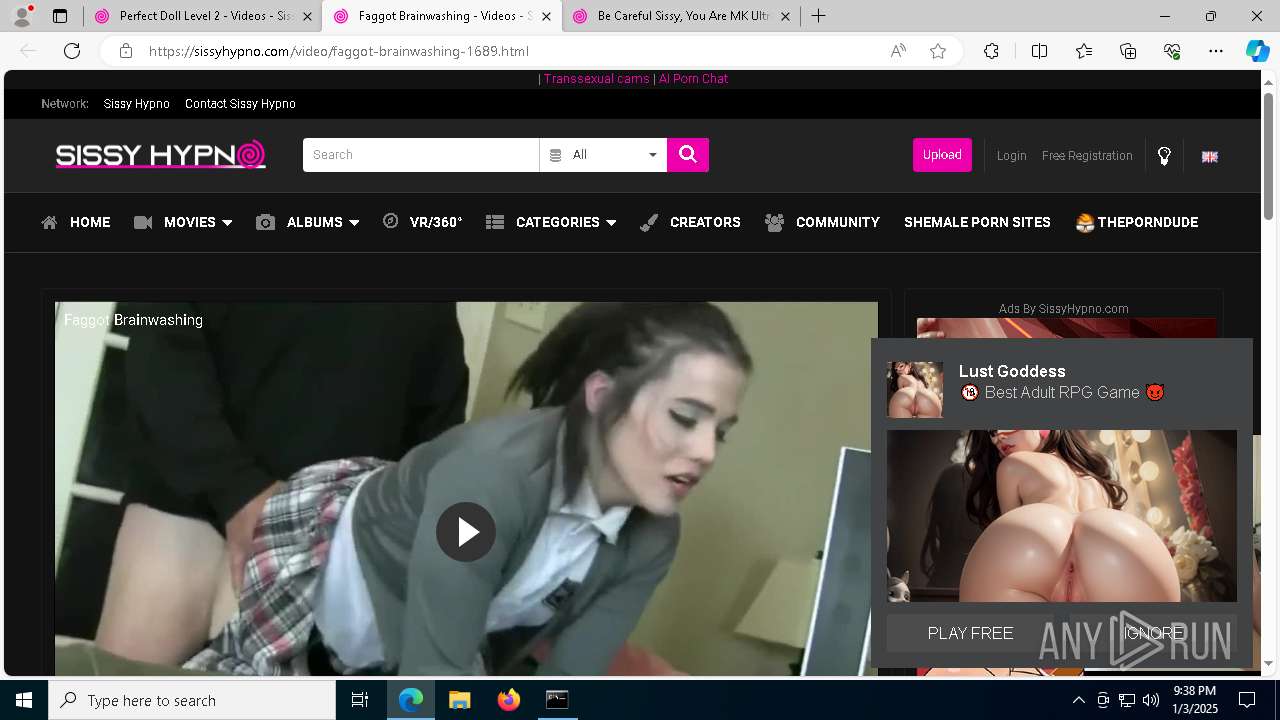
Task: Open the network tray icon
Action: pyautogui.click(x=1127, y=700)
